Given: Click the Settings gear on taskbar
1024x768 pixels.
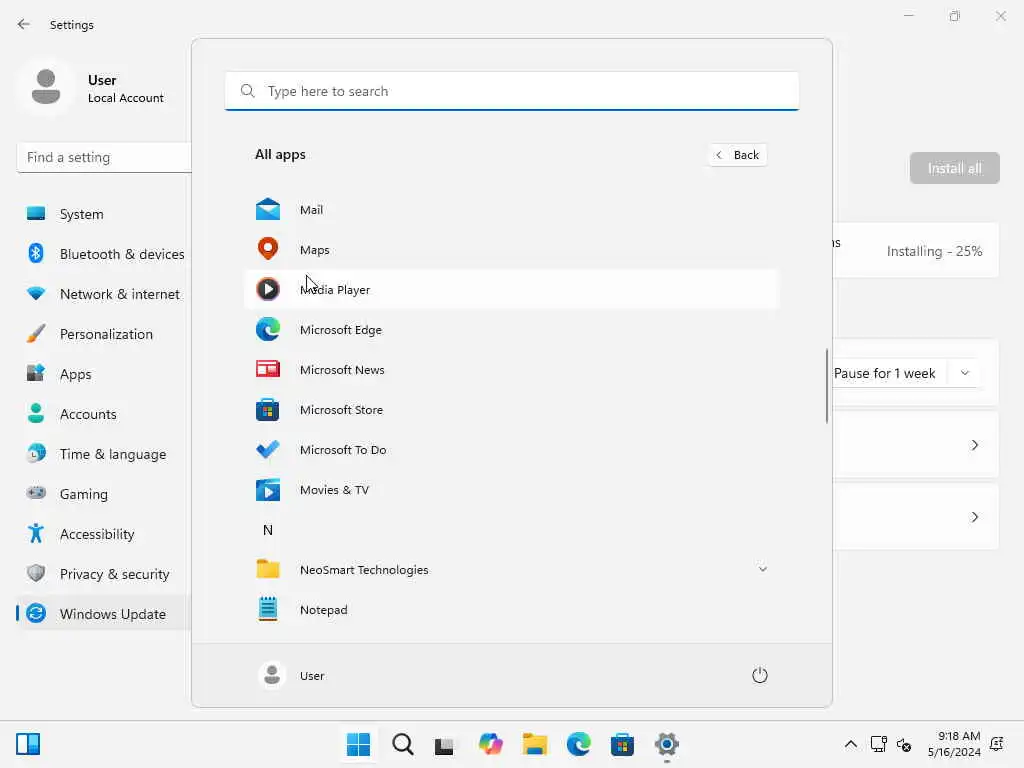Looking at the screenshot, I should (667, 744).
